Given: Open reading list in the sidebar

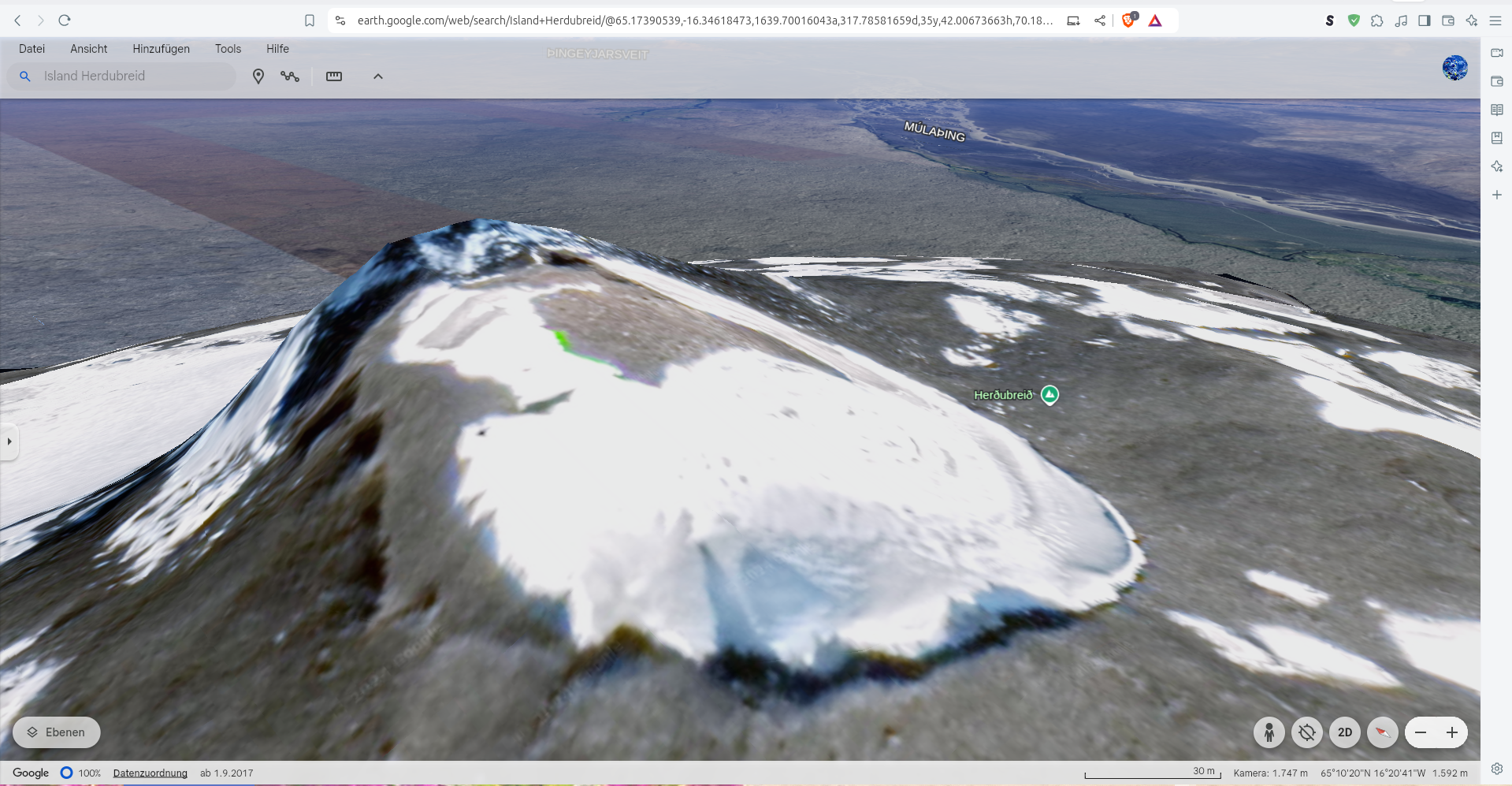Looking at the screenshot, I should click(1497, 110).
